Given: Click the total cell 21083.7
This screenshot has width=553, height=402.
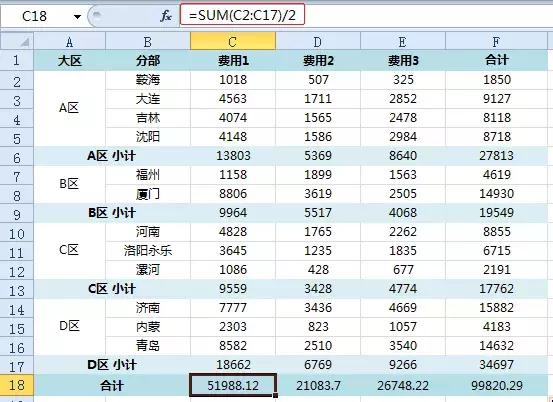Looking at the screenshot, I should point(318,385).
